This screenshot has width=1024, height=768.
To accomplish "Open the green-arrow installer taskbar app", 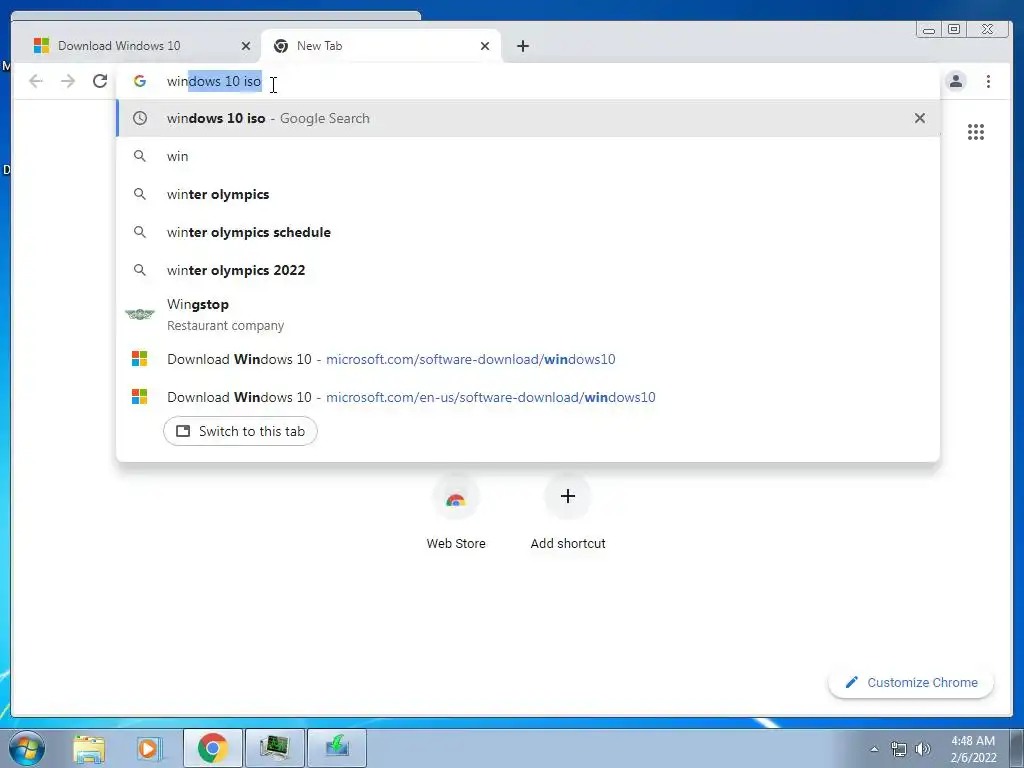I will click(337, 748).
